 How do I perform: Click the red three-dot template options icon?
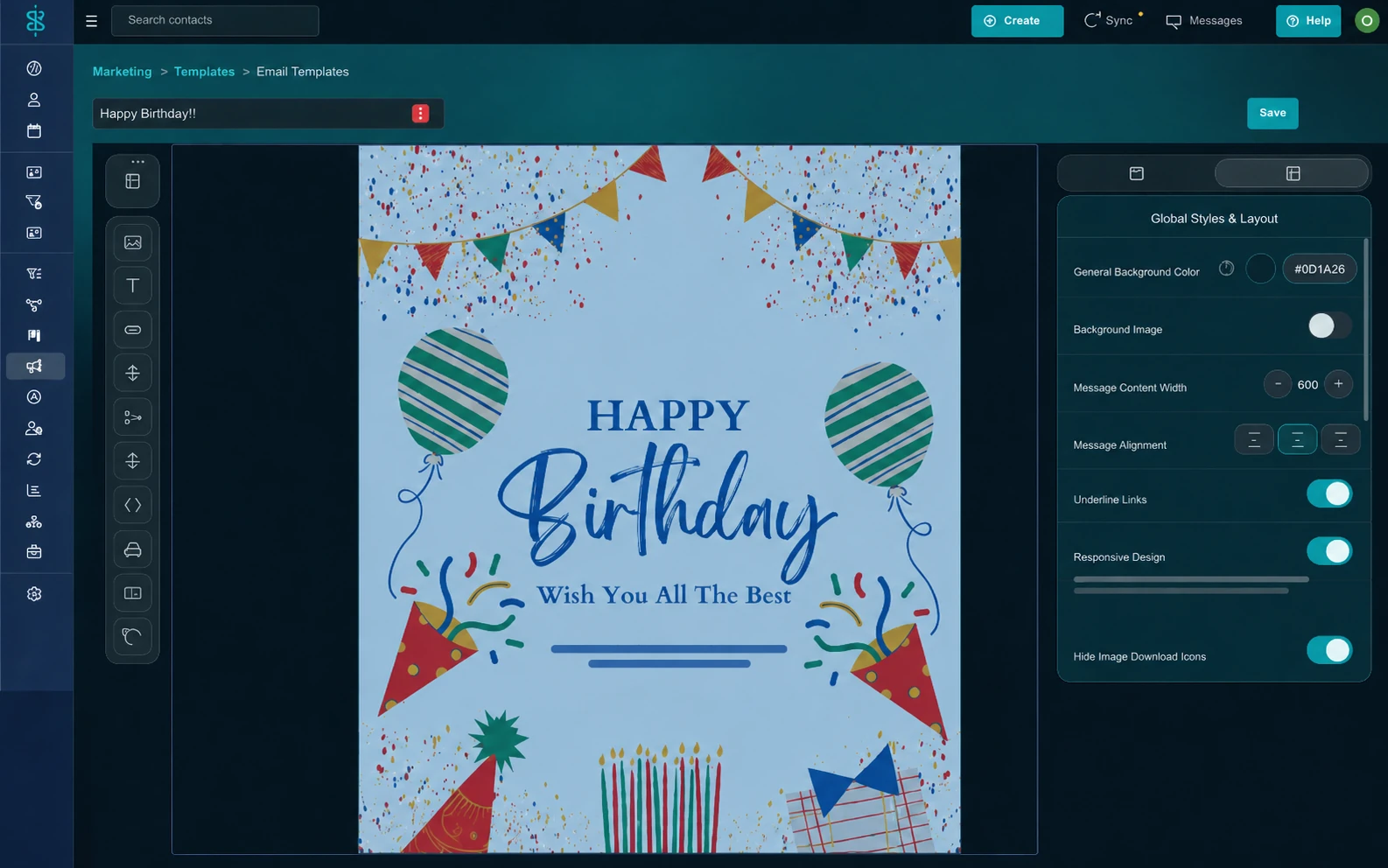(421, 114)
